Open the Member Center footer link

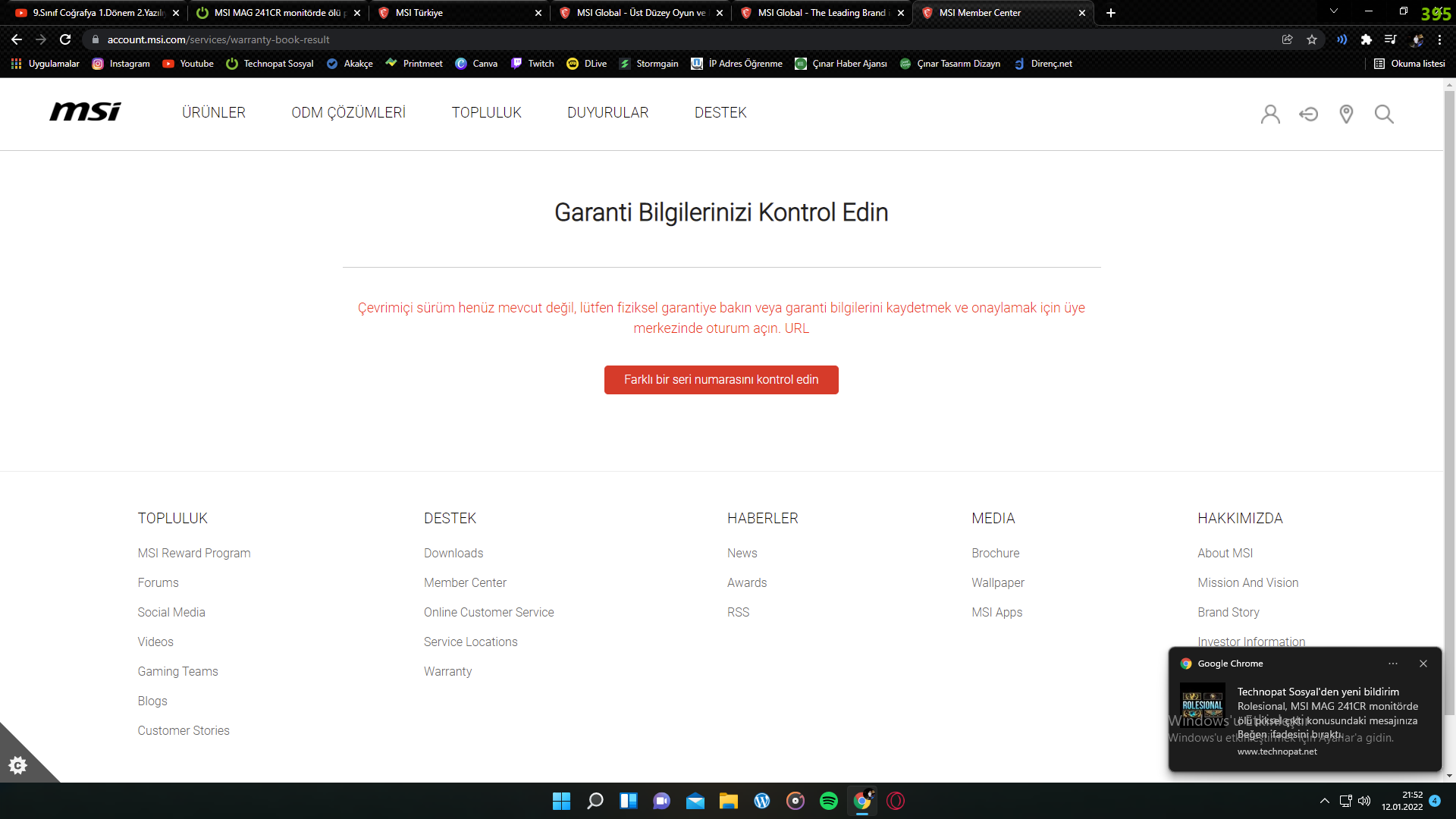tap(465, 582)
